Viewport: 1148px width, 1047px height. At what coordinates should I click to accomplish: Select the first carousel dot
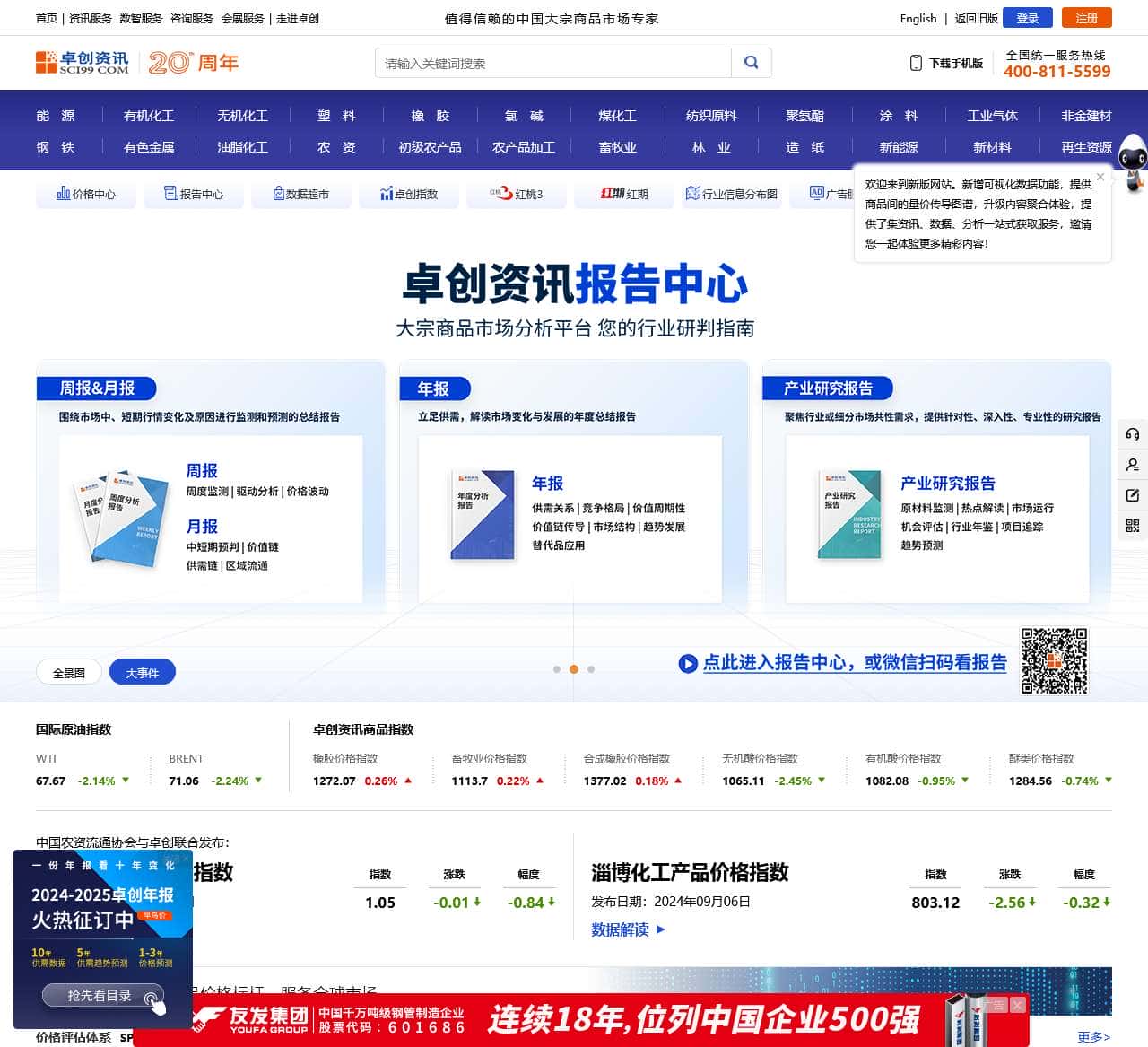tap(557, 669)
